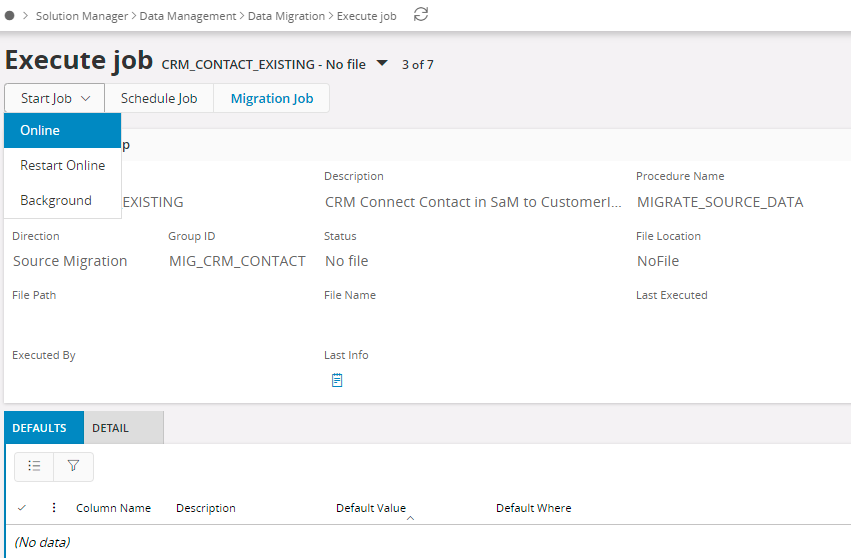Switch to the DETAIL tab
The height and width of the screenshot is (558, 851).
110,428
